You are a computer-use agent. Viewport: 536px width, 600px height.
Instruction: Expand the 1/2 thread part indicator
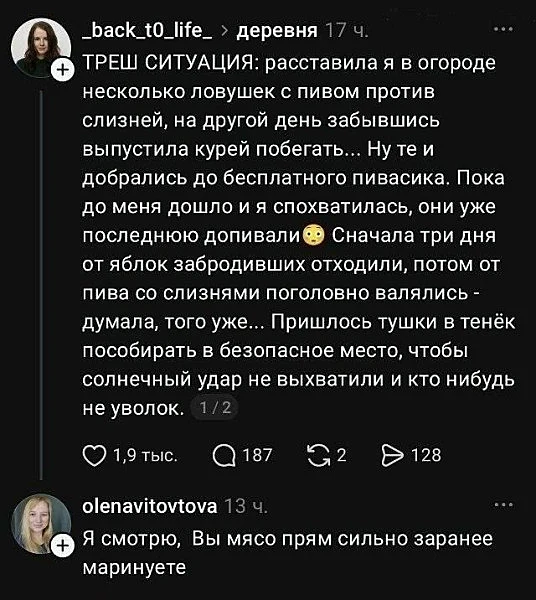pos(216,408)
